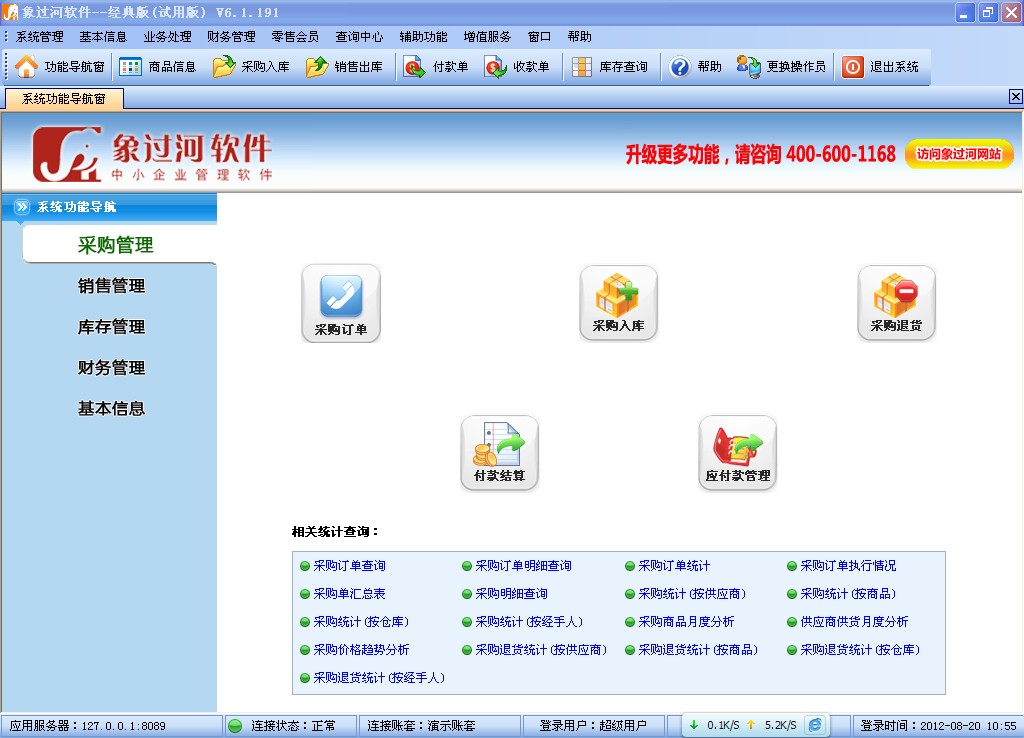Click 更换操作员 in the toolbar
The height and width of the screenshot is (738, 1024).
(x=781, y=67)
